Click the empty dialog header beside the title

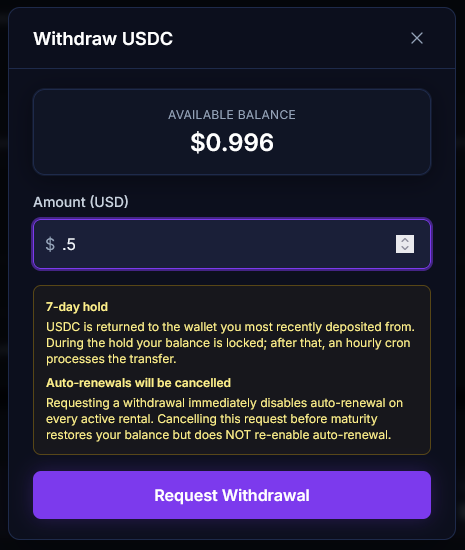[291, 39]
